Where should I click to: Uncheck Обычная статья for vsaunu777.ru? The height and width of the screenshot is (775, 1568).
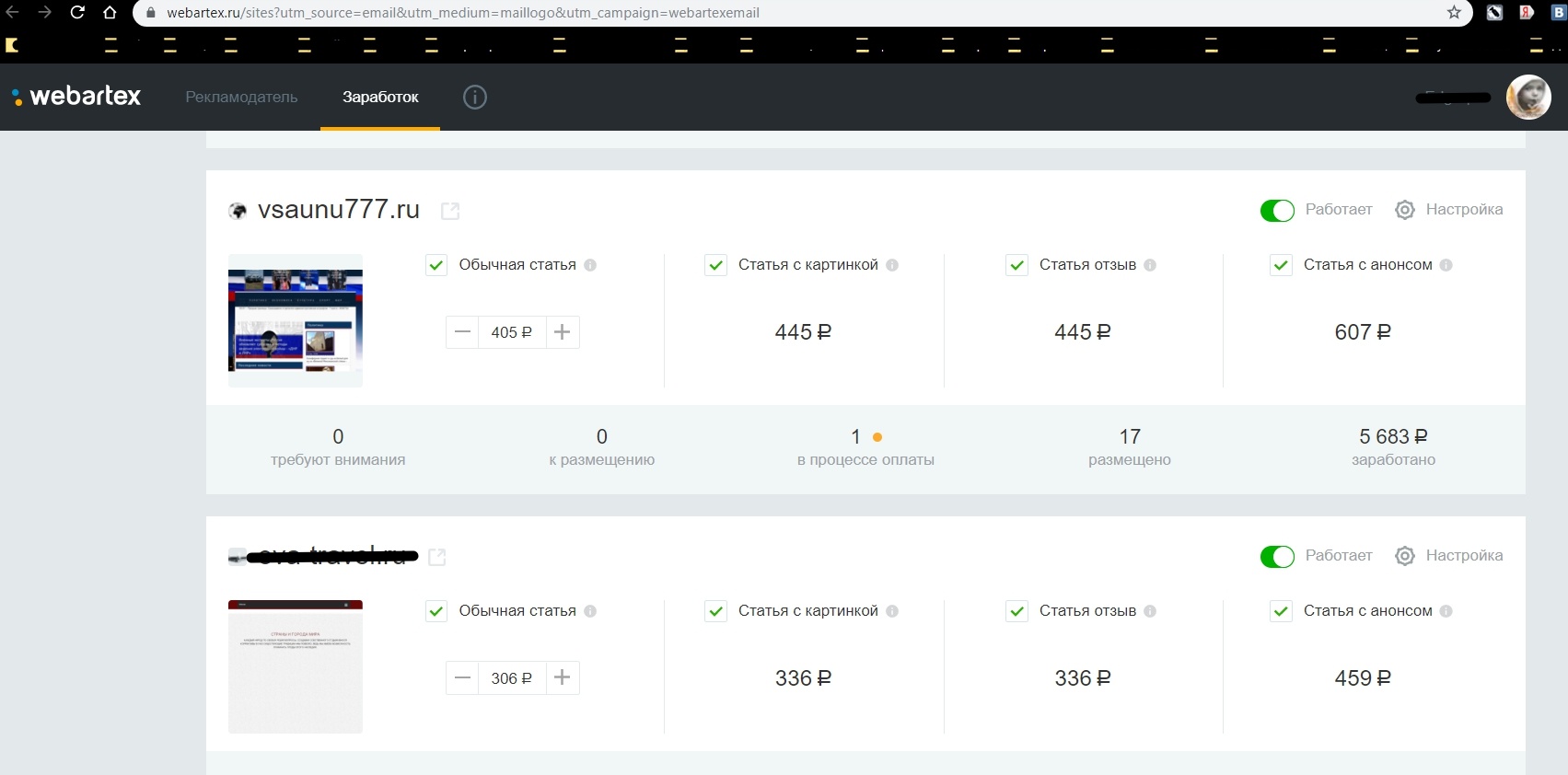(436, 265)
